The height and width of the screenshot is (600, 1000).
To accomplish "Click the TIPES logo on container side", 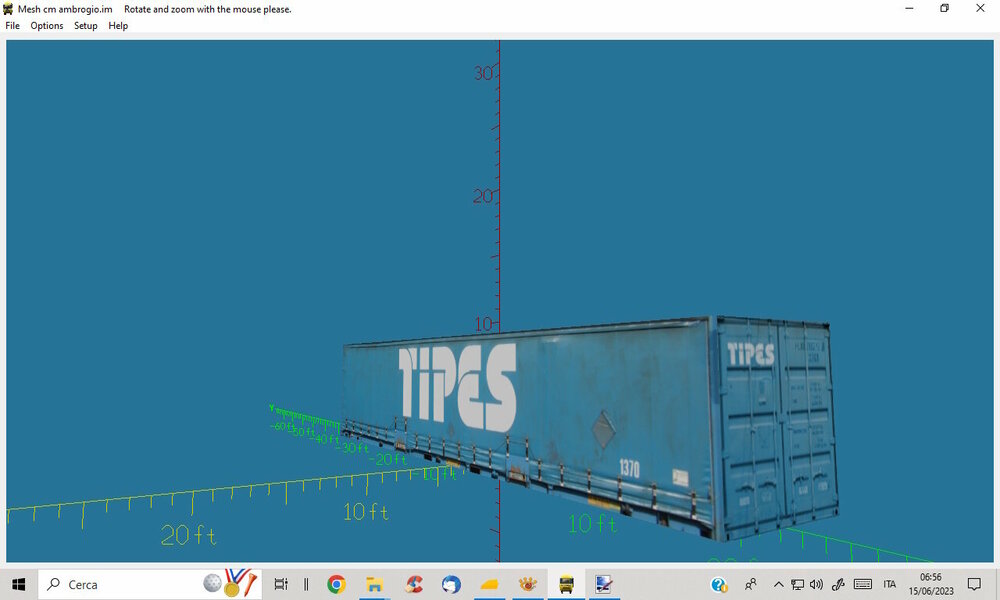I will click(457, 387).
